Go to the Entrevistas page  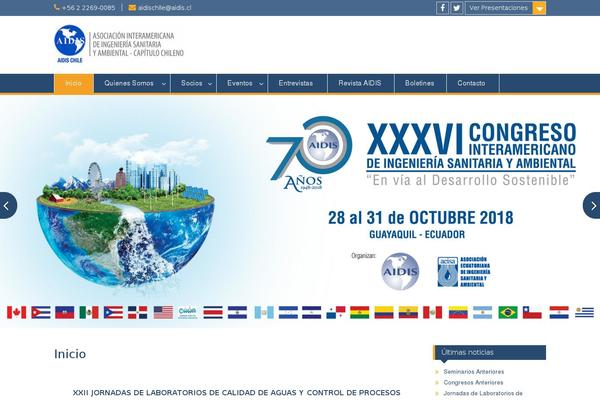296,83
